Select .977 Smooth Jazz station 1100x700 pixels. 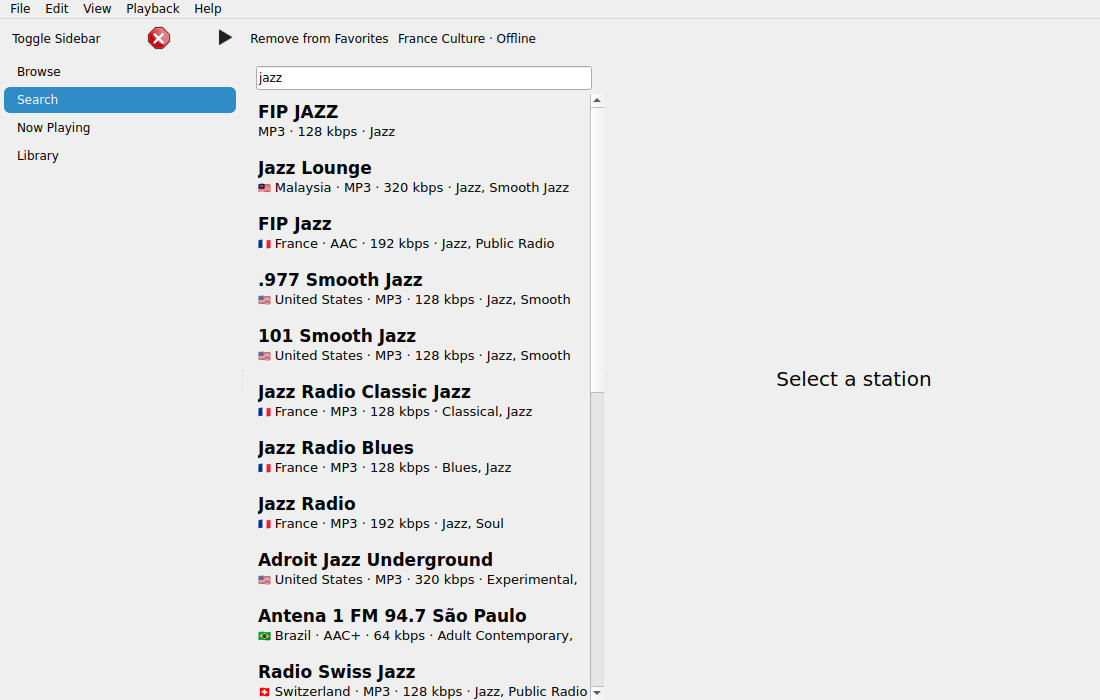coord(423,289)
